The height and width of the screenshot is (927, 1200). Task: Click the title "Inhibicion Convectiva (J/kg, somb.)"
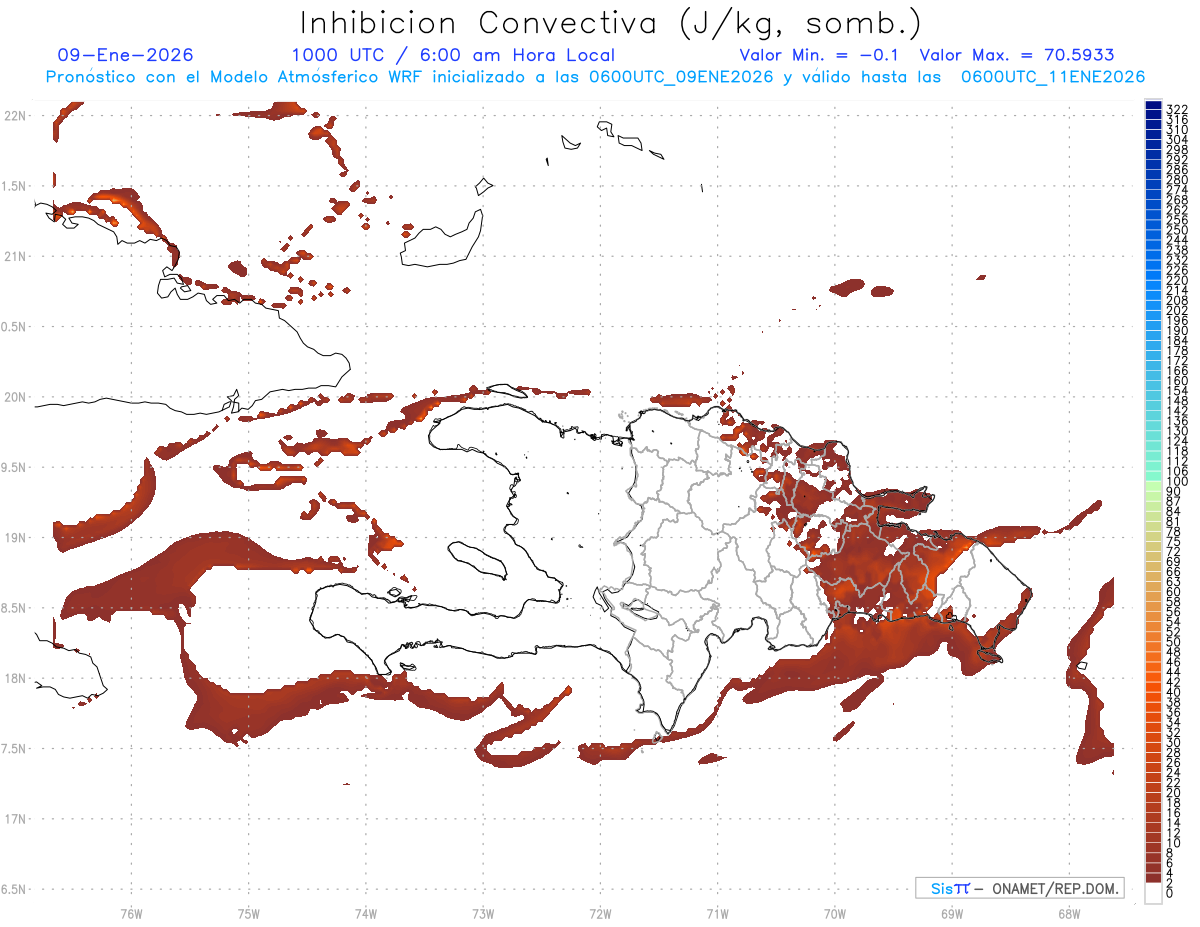609,24
